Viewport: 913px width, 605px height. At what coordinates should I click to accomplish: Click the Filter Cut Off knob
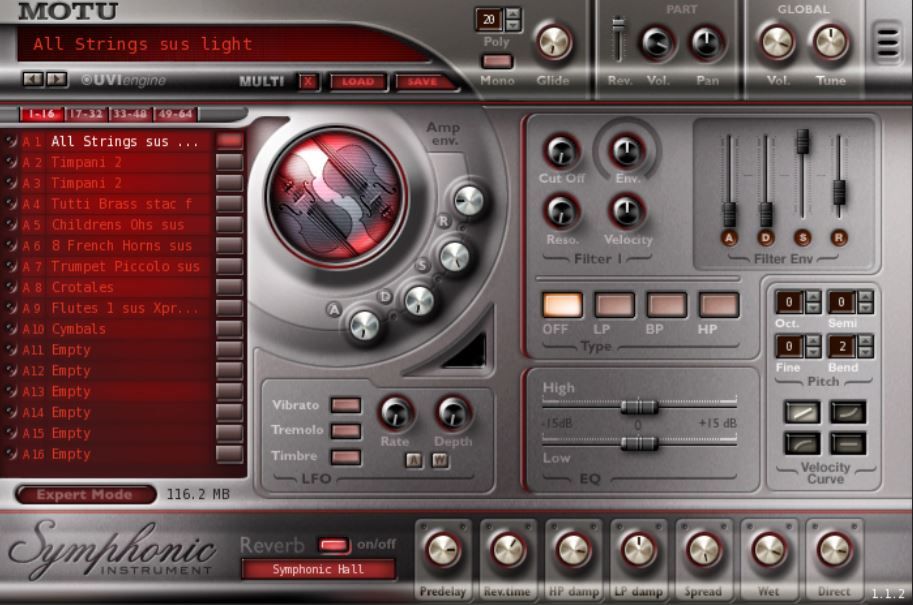pyautogui.click(x=561, y=151)
